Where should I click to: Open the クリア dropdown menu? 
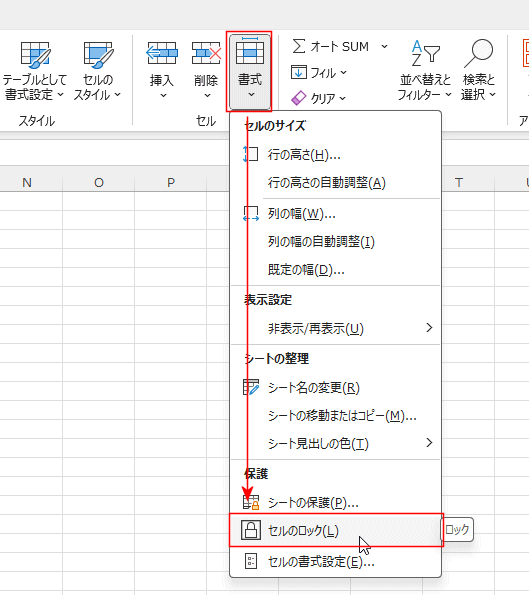[319, 98]
